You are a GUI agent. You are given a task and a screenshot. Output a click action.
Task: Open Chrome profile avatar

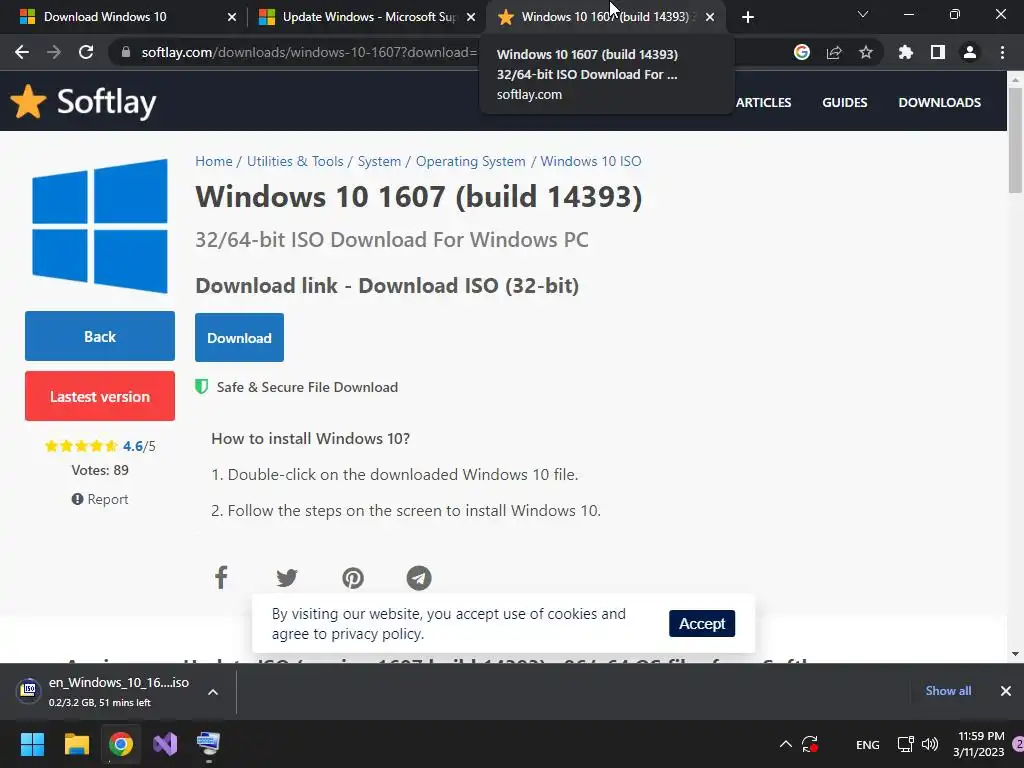(x=970, y=52)
